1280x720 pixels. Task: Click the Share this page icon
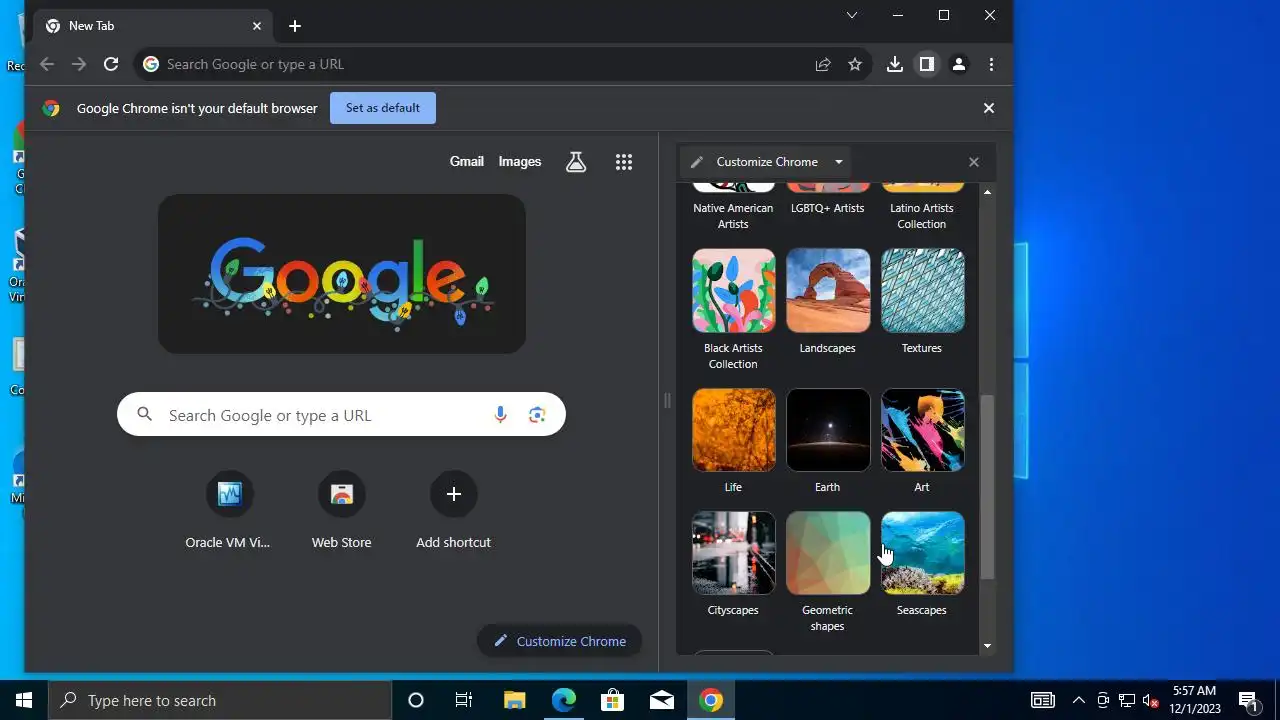pyautogui.click(x=823, y=64)
